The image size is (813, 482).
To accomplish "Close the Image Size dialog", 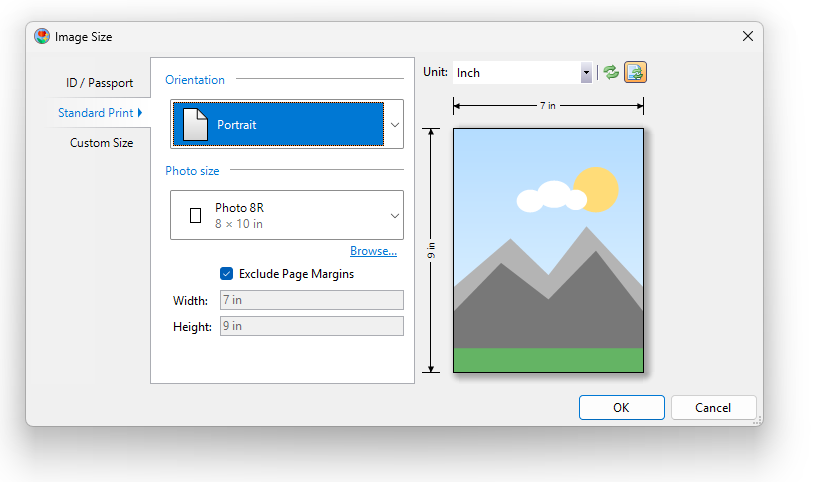I will point(747,36).
